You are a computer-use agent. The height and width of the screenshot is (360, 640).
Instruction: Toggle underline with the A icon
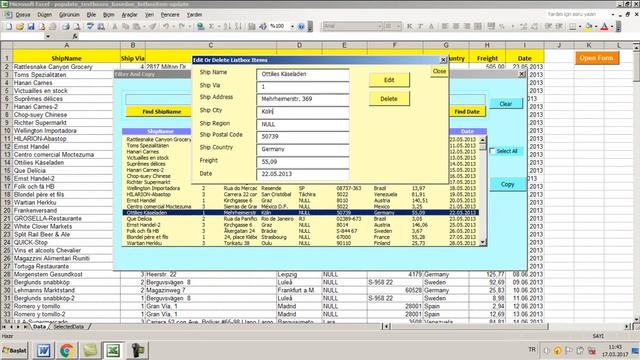431,27
